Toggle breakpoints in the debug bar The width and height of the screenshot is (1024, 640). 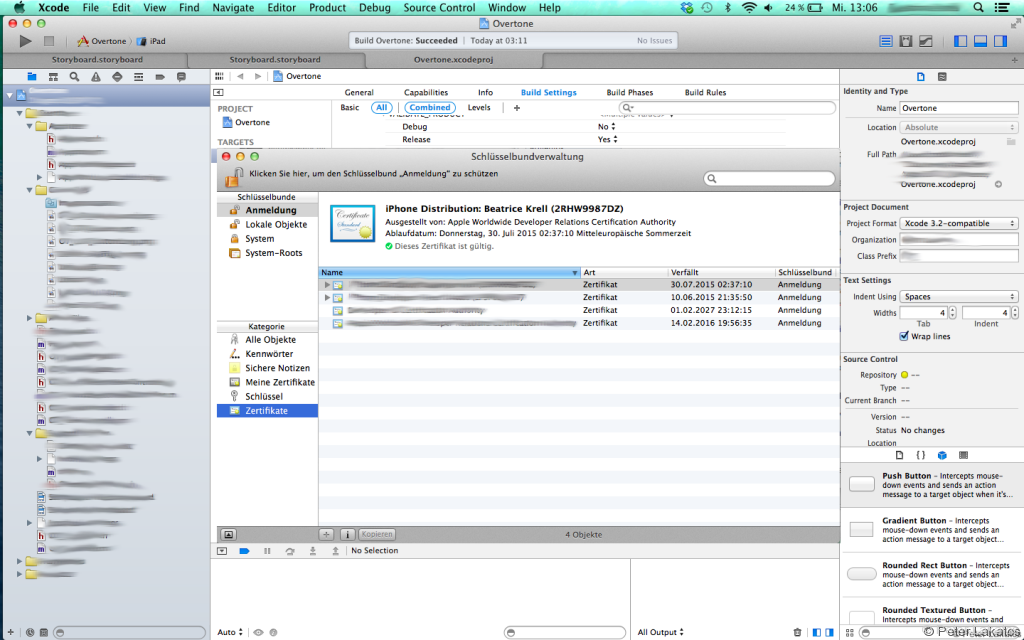(x=244, y=551)
